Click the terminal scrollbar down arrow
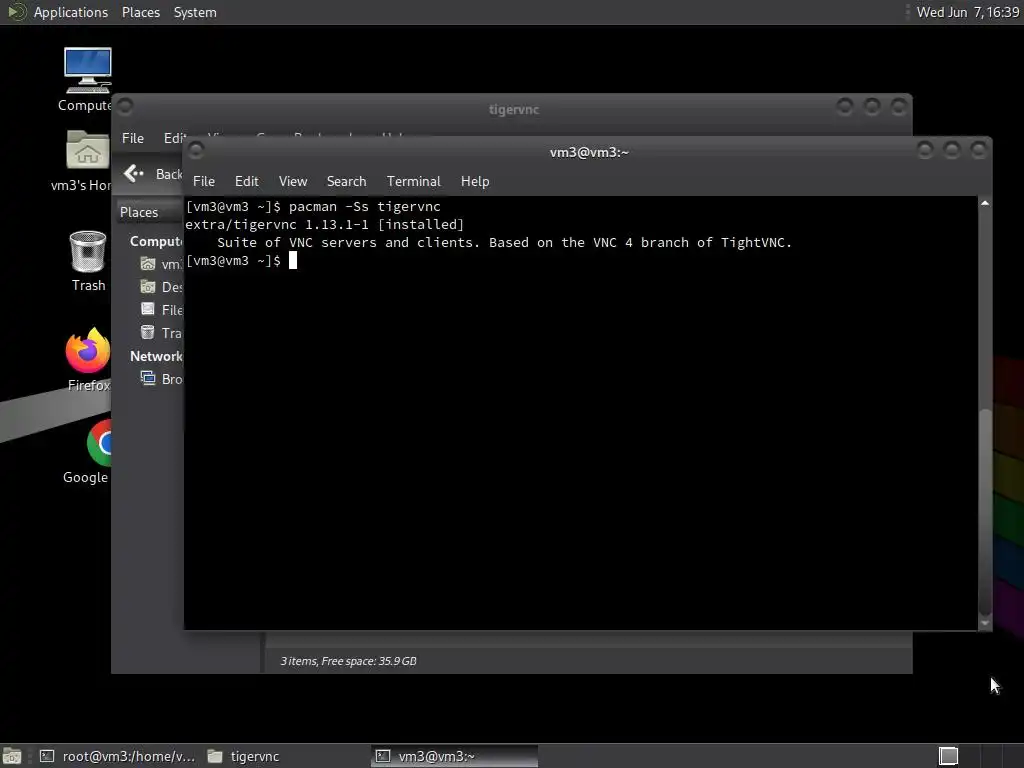Image resolution: width=1024 pixels, height=768 pixels. (985, 623)
